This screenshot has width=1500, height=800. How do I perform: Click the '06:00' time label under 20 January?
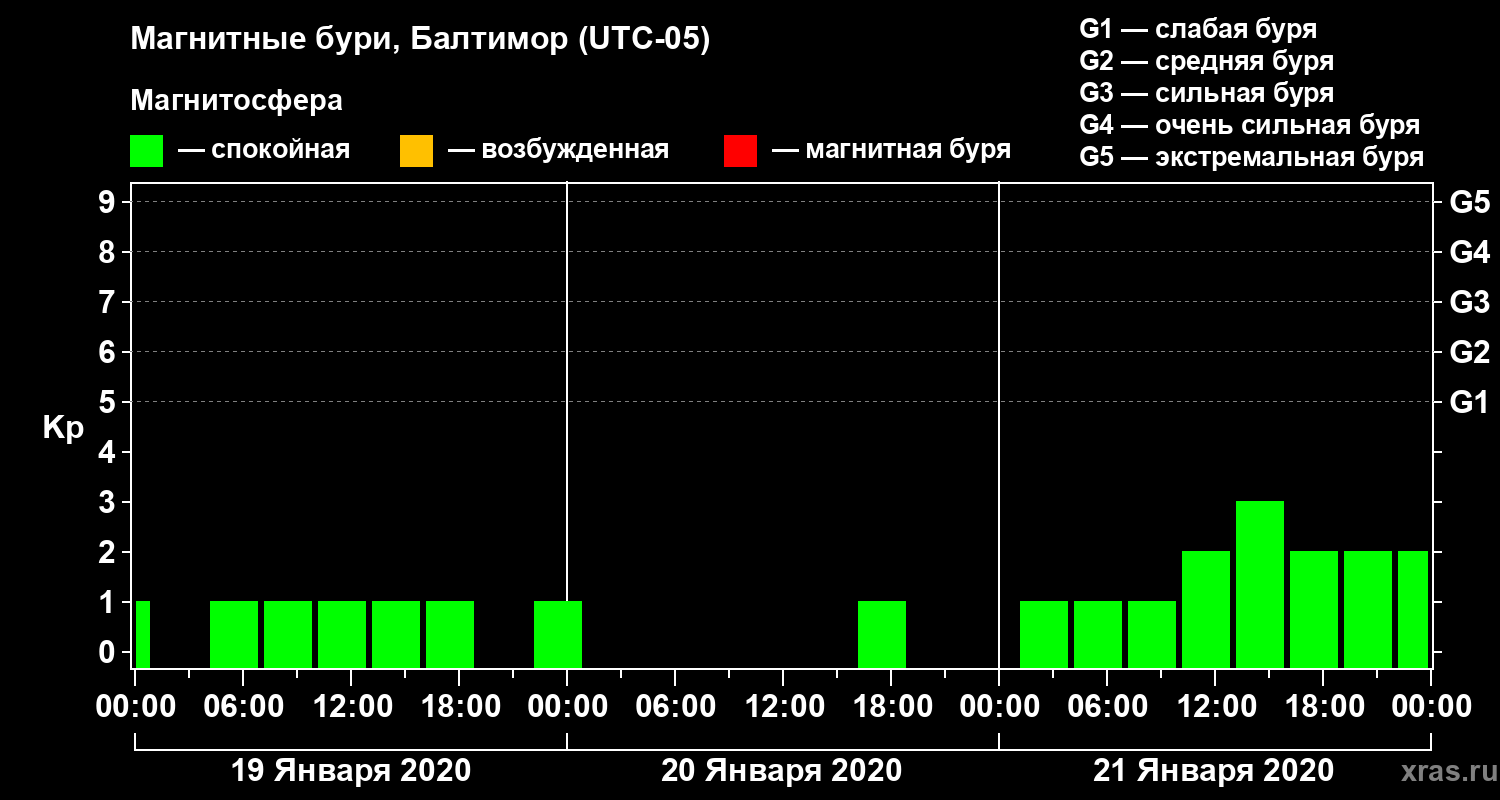tap(675, 707)
